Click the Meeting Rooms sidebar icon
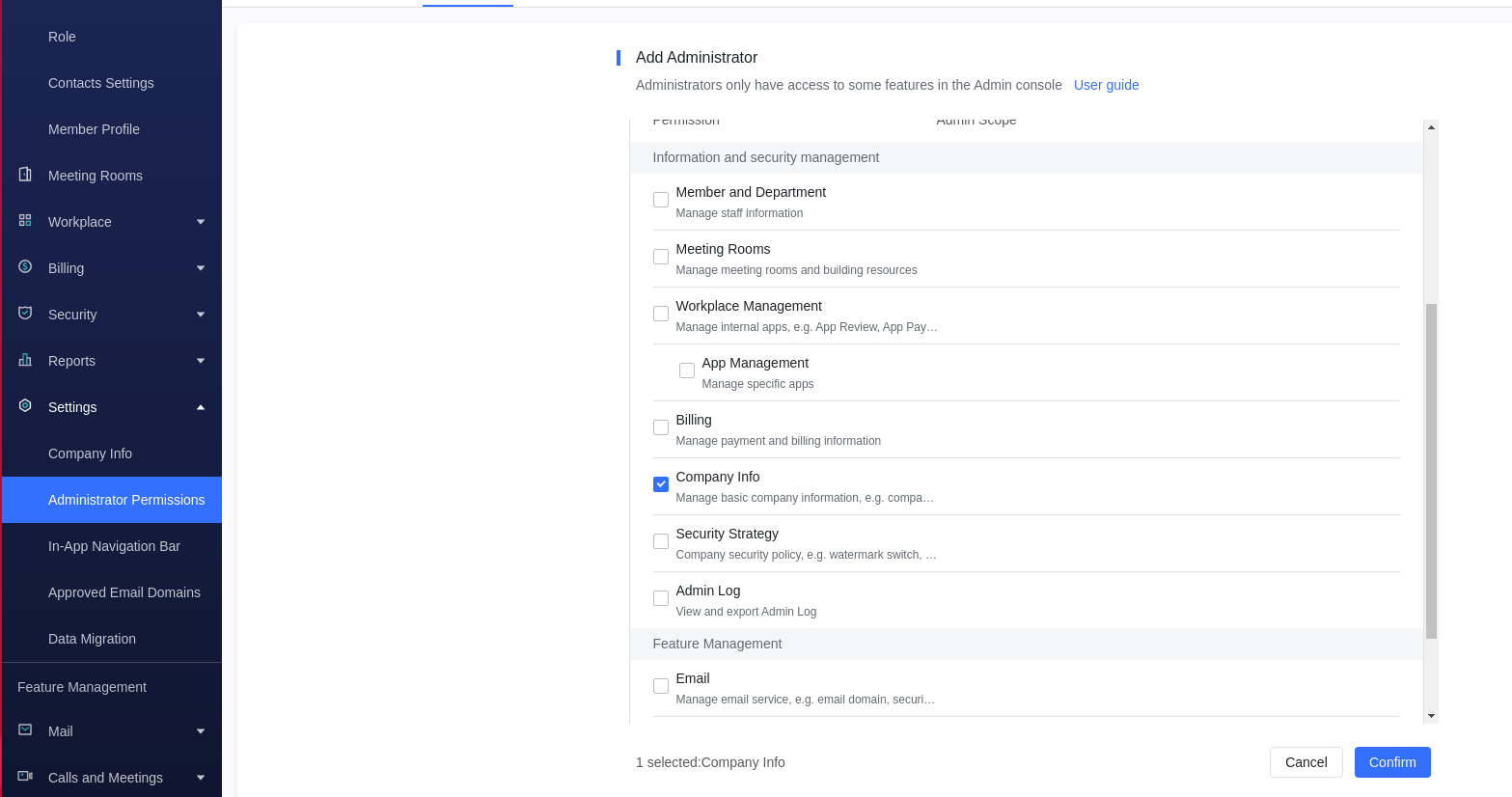Viewport: 1512px width, 797px height. click(x=25, y=175)
